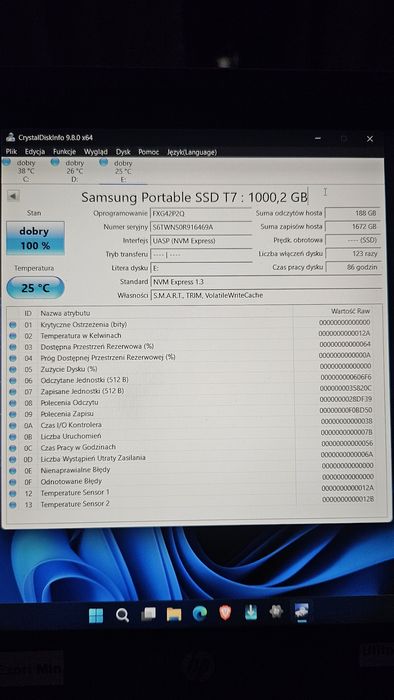
Task: Click the 188 GB host reads value
Action: pyautogui.click(x=353, y=213)
